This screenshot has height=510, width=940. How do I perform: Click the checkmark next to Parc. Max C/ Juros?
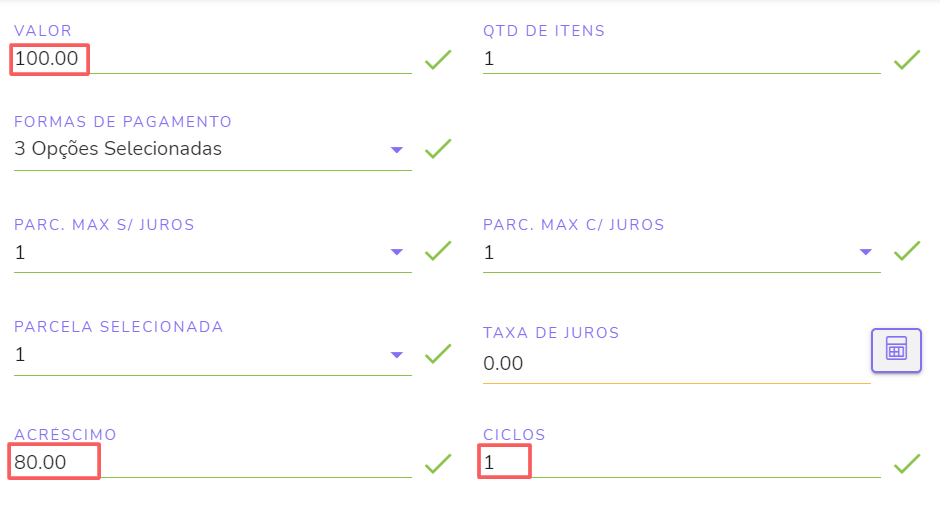point(907,252)
